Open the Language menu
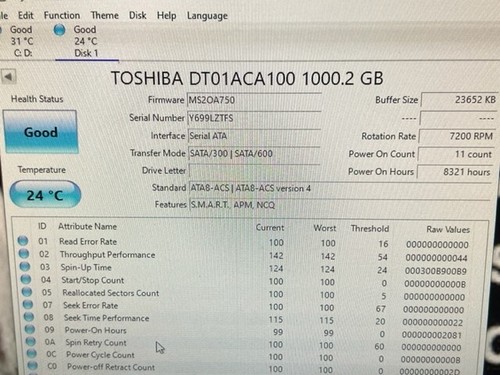This screenshot has width=500, height=375. point(207,16)
